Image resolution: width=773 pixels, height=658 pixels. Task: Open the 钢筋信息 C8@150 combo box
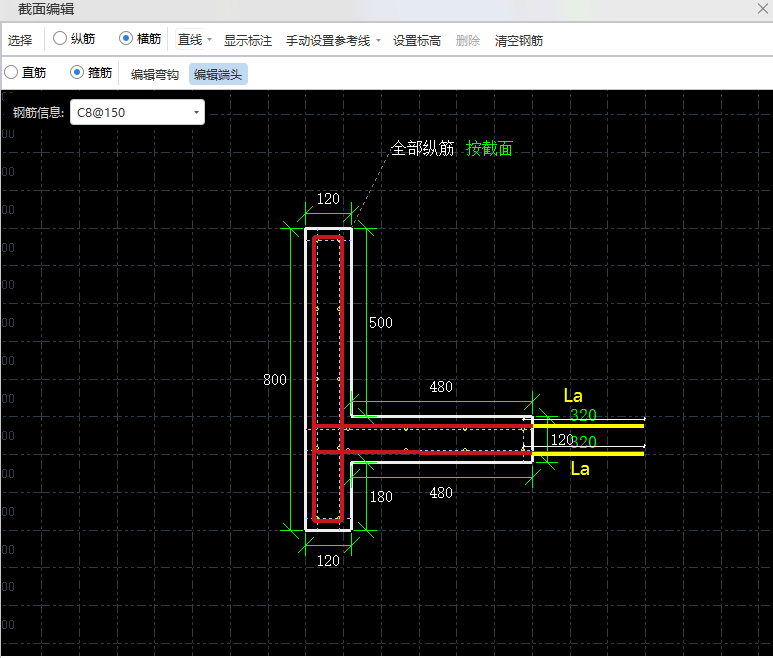tap(137, 112)
